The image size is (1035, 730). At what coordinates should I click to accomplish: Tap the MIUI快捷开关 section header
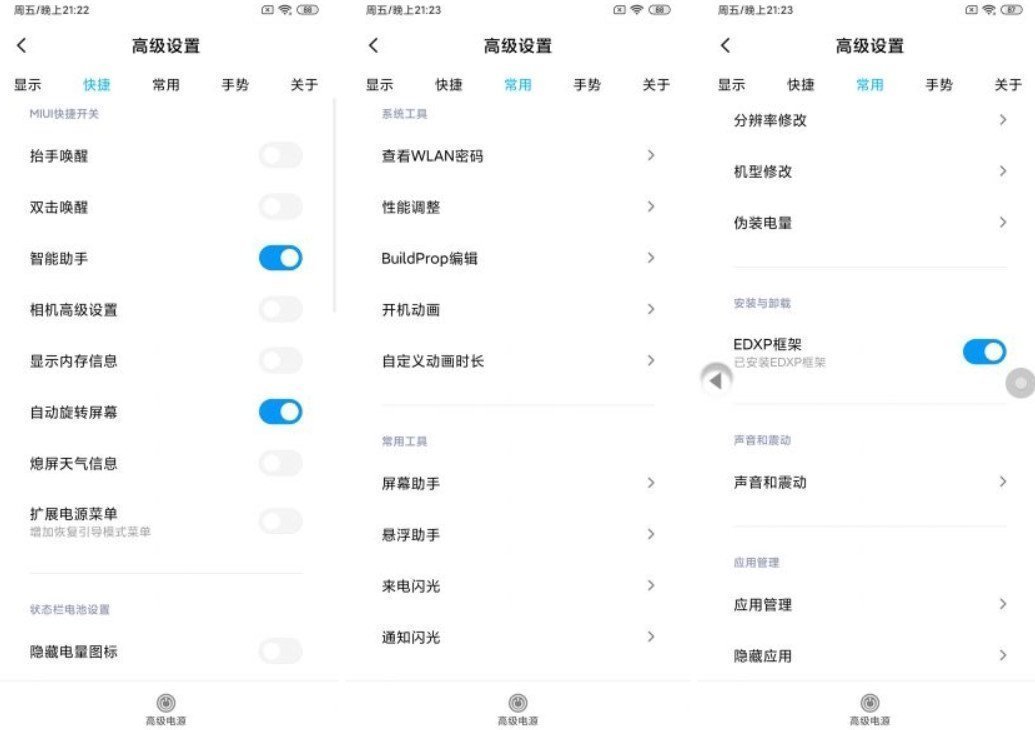(64, 114)
